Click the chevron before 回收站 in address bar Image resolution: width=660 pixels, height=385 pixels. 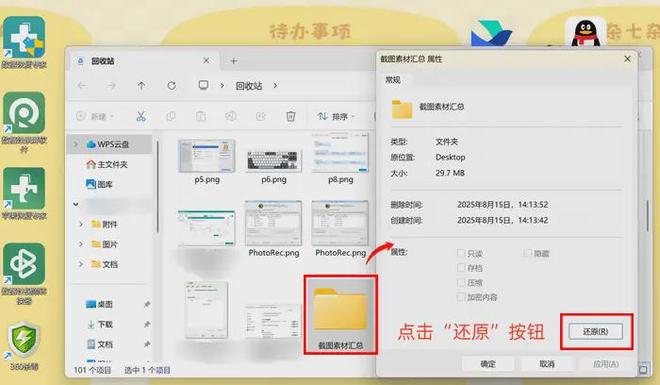pyautogui.click(x=222, y=85)
